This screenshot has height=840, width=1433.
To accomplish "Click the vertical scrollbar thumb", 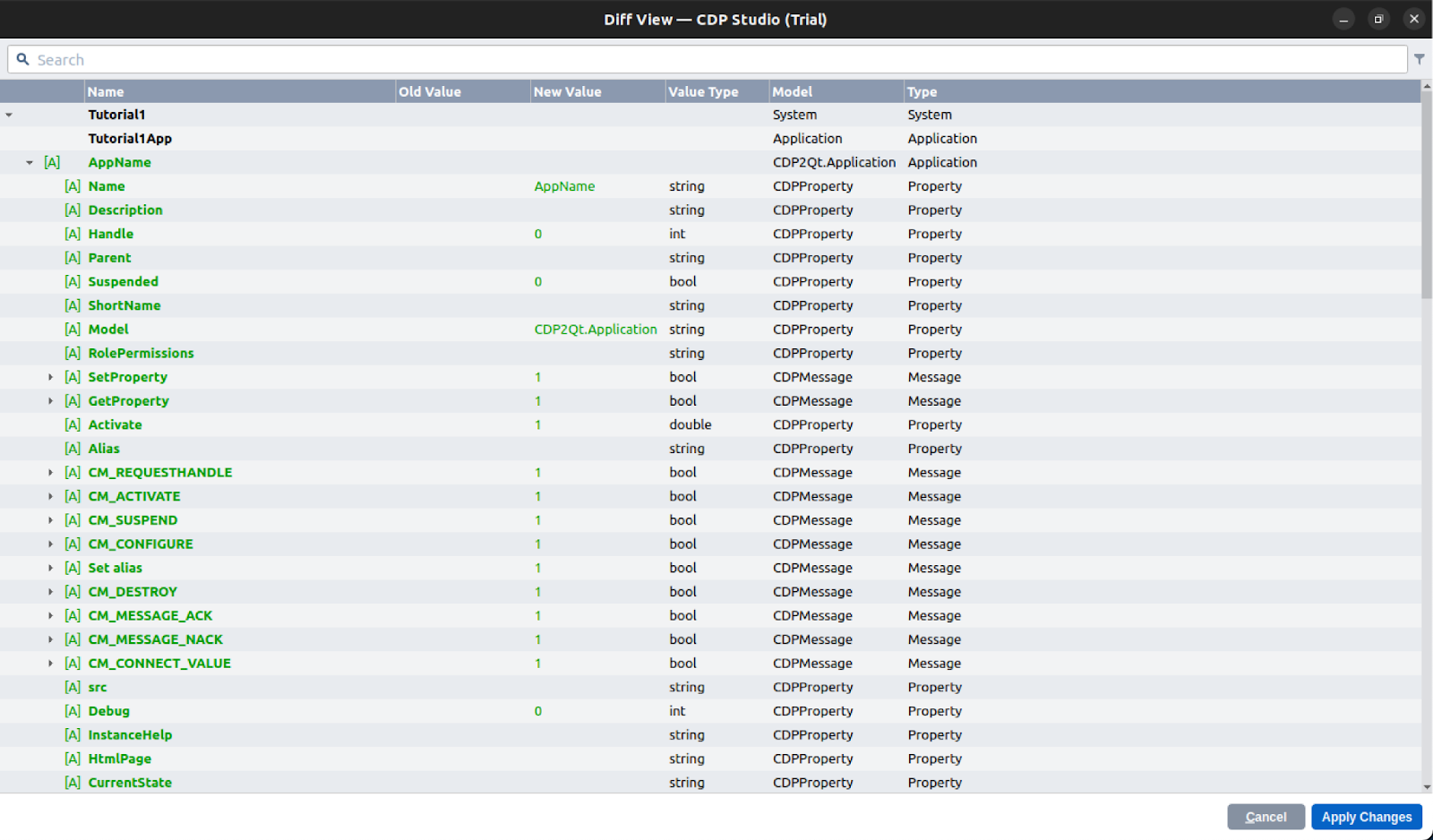I will tap(1427, 194).
